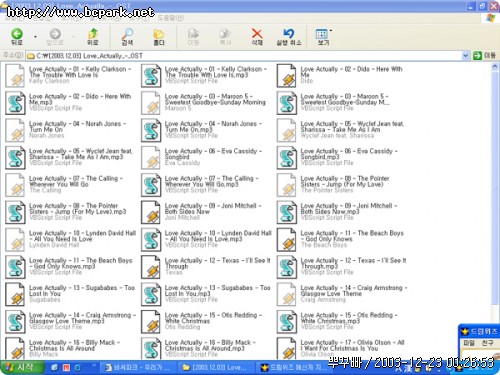
Task: Select the 02 Dido audio file icon
Action: pyautogui.click(x=287, y=76)
